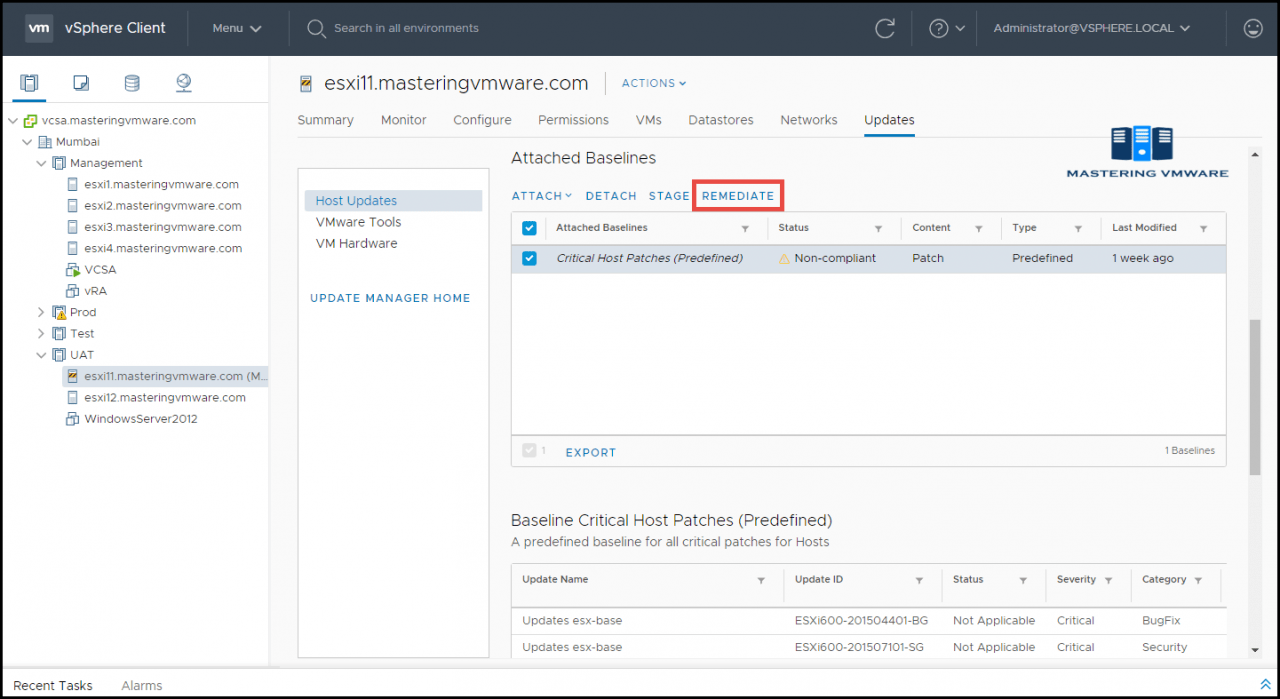Image resolution: width=1280 pixels, height=699 pixels.
Task: Open the Status column filter dropdown
Action: pos(877,227)
